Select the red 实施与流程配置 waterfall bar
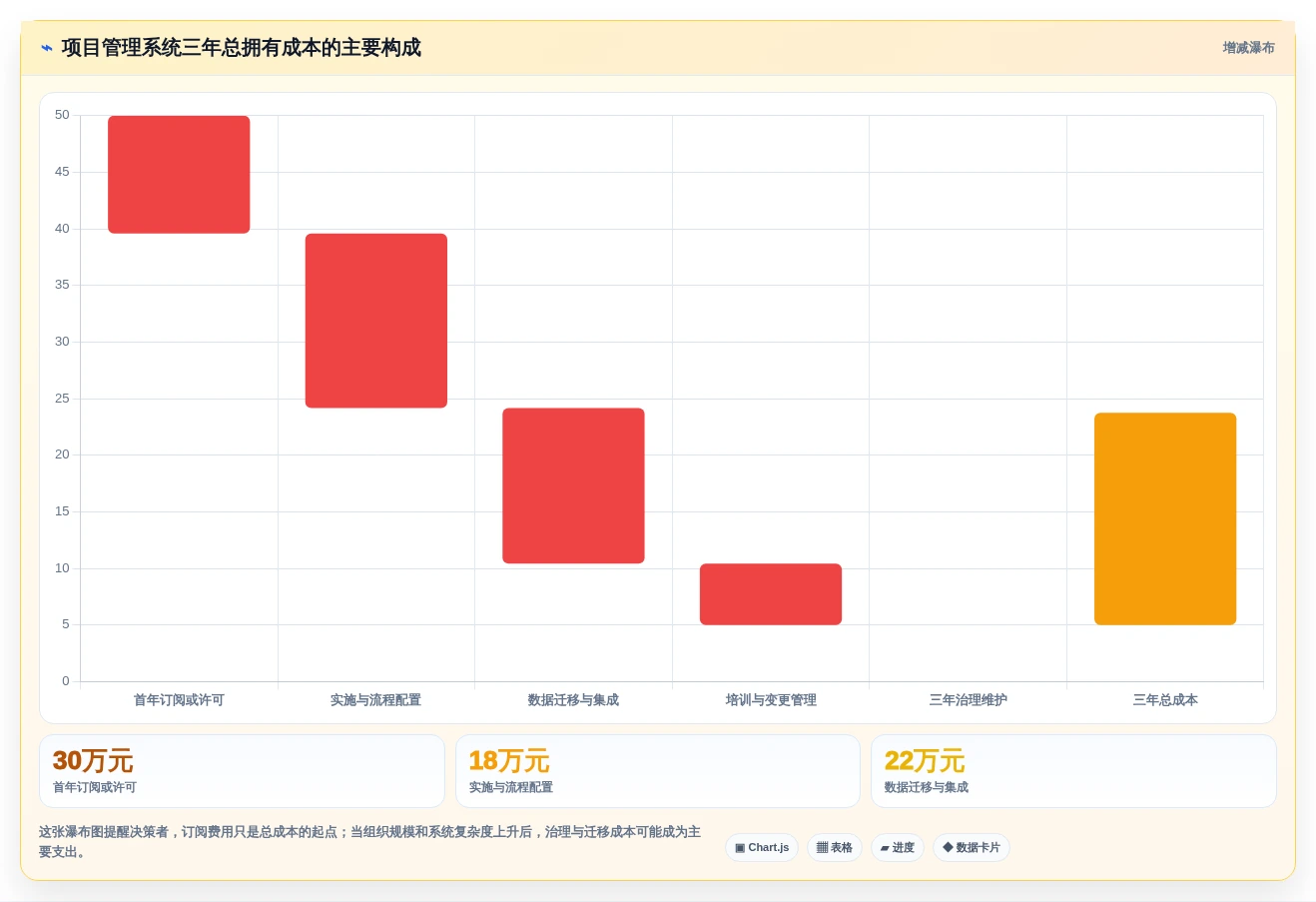 [376, 321]
